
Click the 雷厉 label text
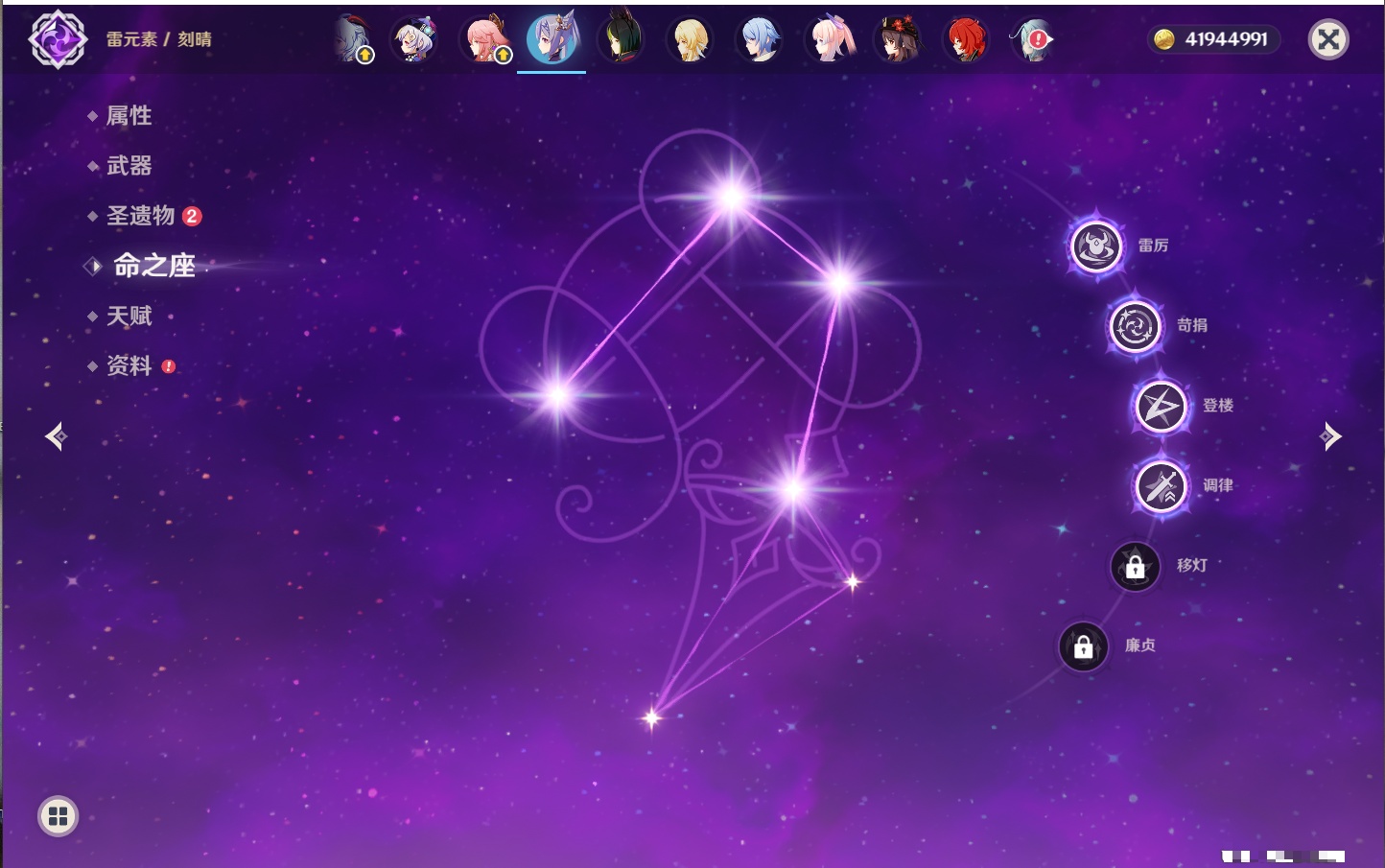pyautogui.click(x=1153, y=246)
